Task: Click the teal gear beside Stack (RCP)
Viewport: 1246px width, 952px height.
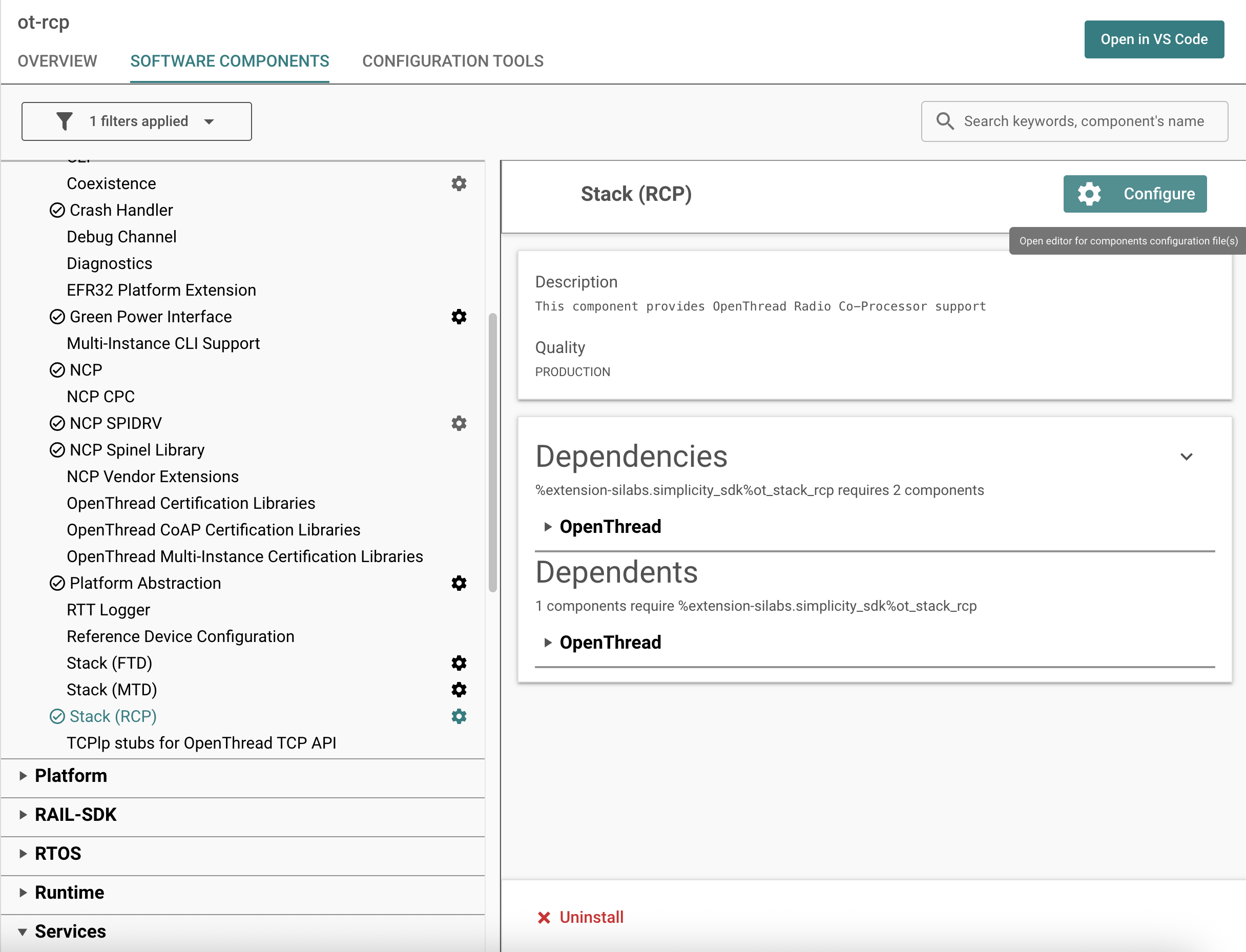Action: [x=459, y=716]
